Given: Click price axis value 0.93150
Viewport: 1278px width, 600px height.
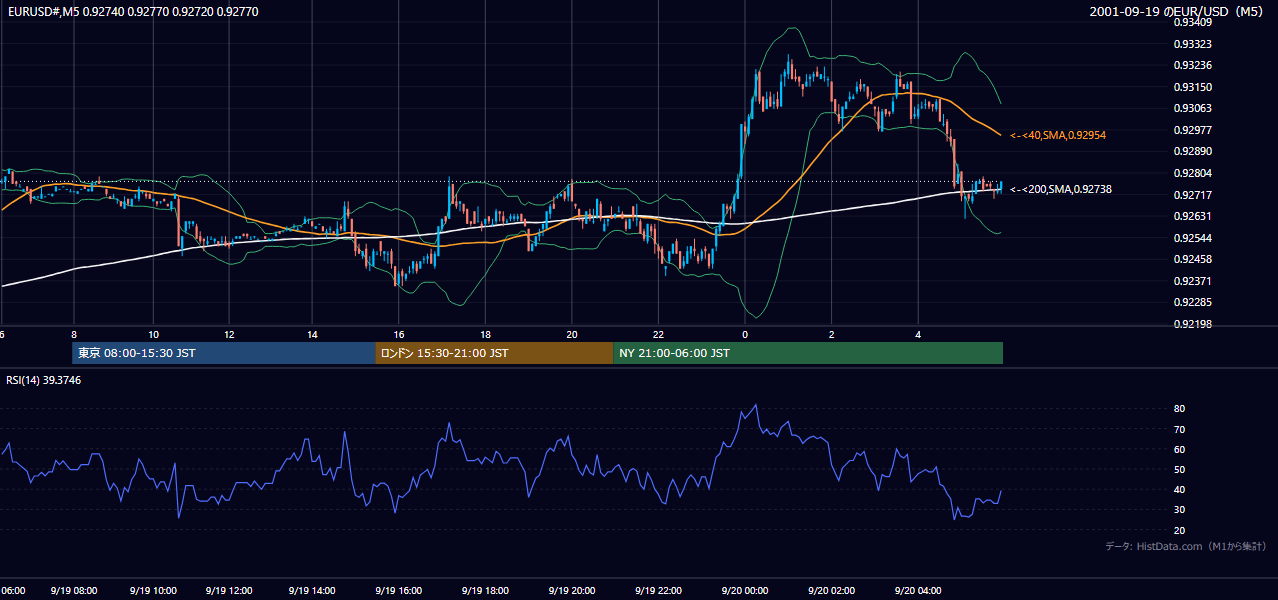Looking at the screenshot, I should click(x=1193, y=87).
